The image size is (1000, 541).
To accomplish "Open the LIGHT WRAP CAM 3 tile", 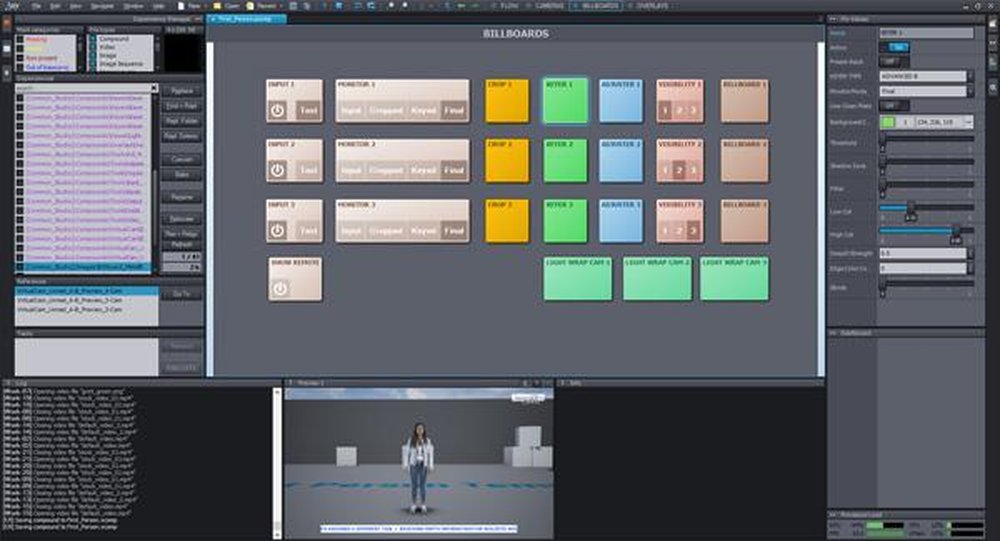I will click(x=734, y=278).
